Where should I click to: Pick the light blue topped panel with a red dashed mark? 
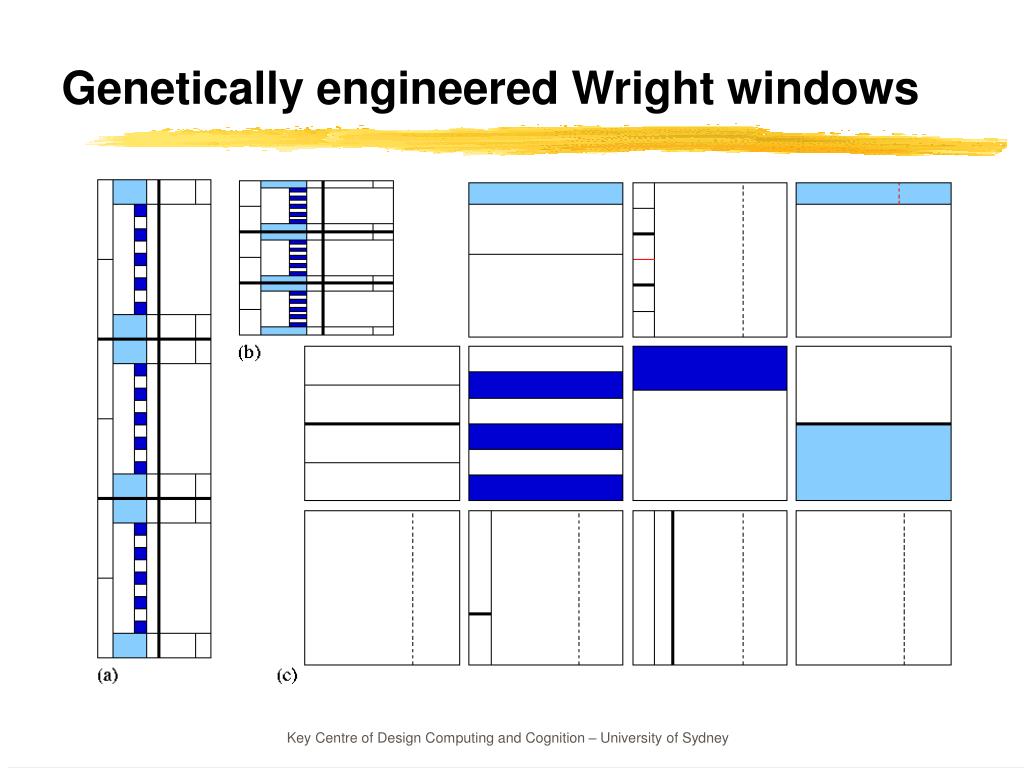pyautogui.click(x=873, y=260)
